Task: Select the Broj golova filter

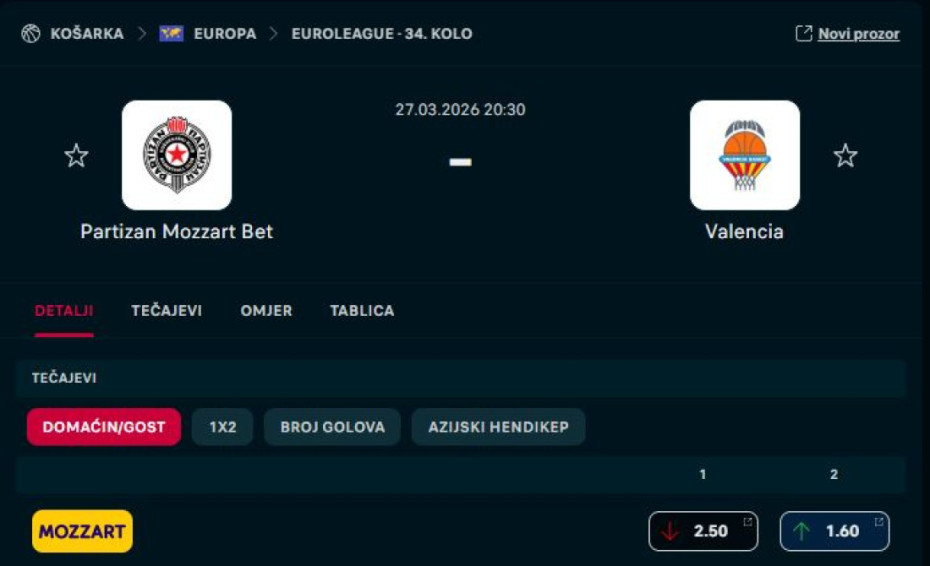Action: 332,427
